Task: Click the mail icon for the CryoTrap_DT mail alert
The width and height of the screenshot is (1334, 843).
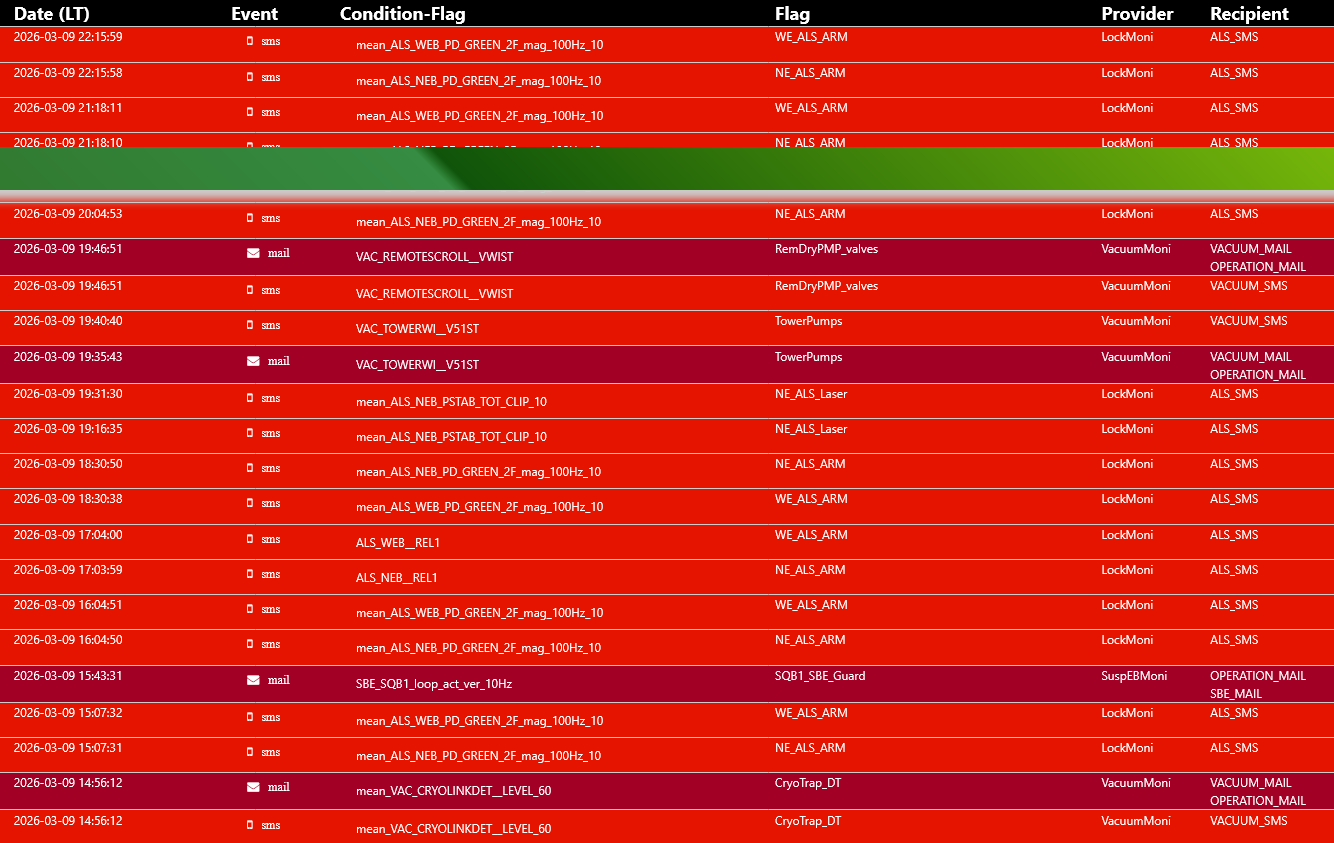Action: point(253,787)
